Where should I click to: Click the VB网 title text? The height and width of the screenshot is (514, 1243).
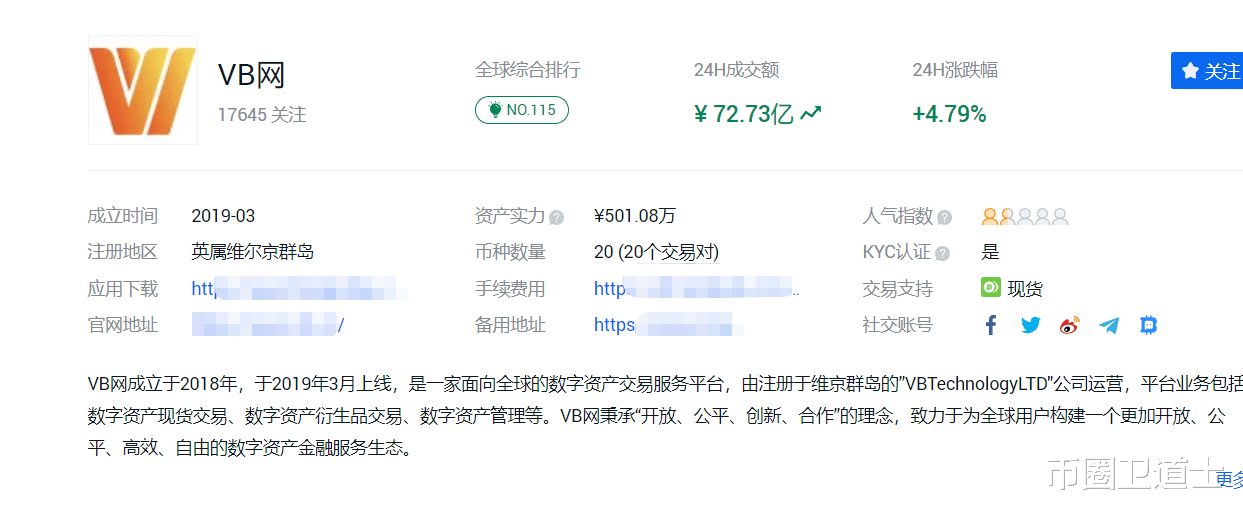pyautogui.click(x=252, y=76)
